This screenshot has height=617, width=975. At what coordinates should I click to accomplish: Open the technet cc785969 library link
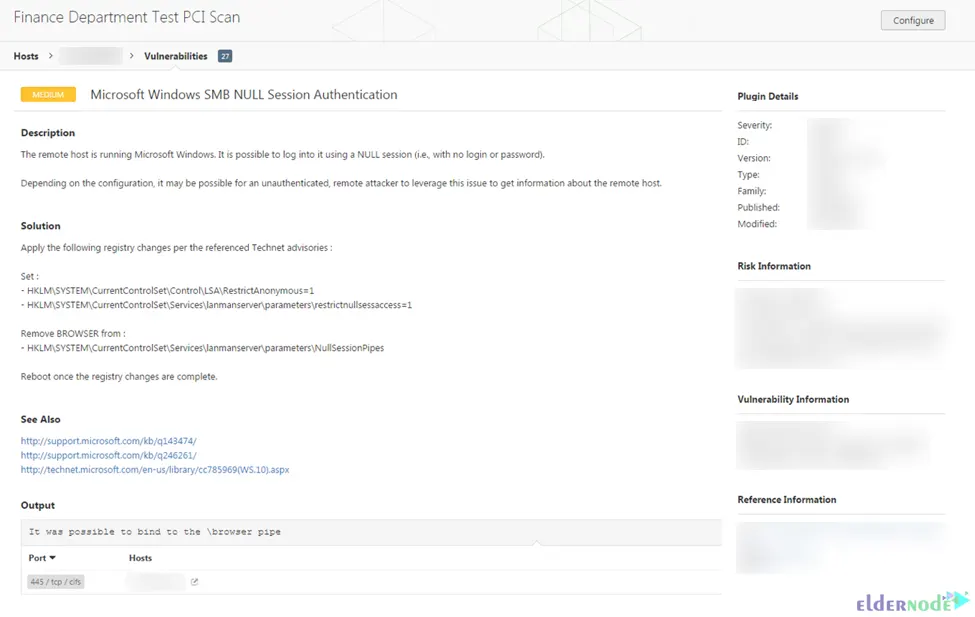[x=155, y=470]
